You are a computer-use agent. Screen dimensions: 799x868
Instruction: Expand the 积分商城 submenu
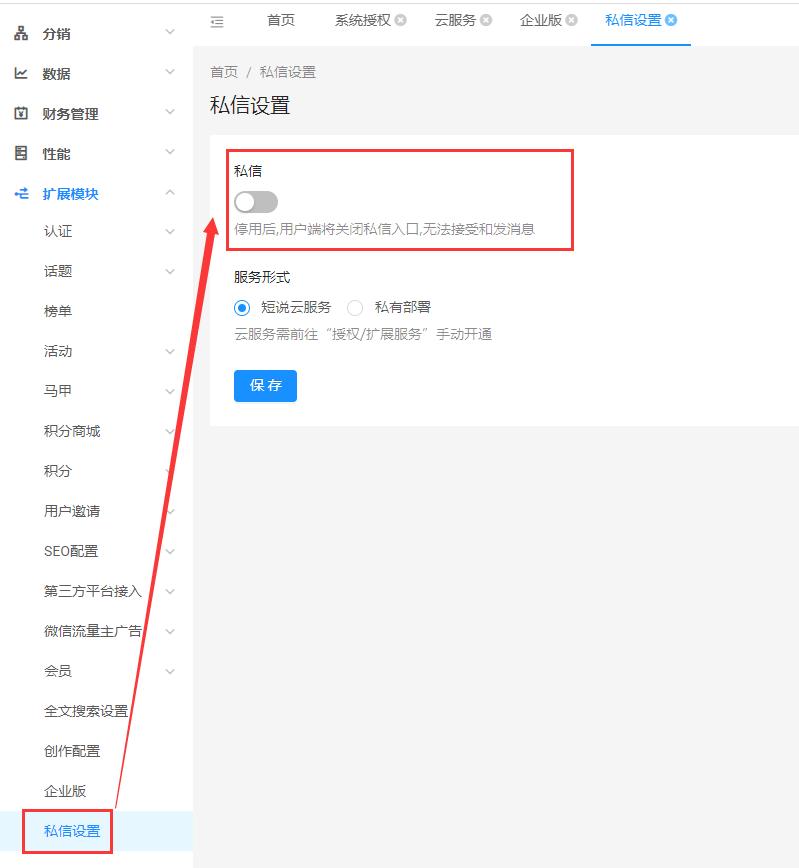pyautogui.click(x=170, y=432)
